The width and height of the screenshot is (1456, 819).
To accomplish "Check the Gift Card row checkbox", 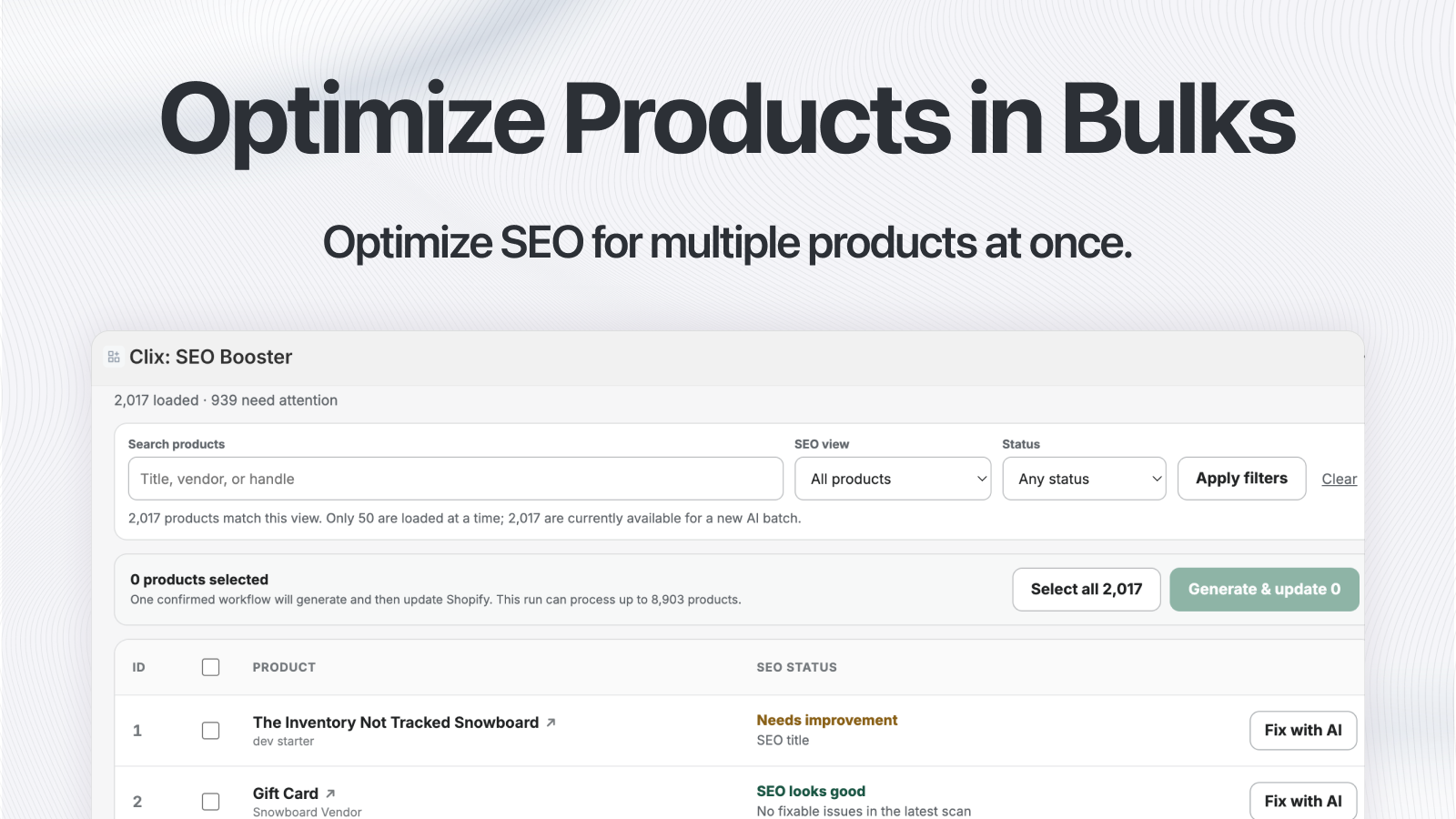I will [x=210, y=802].
